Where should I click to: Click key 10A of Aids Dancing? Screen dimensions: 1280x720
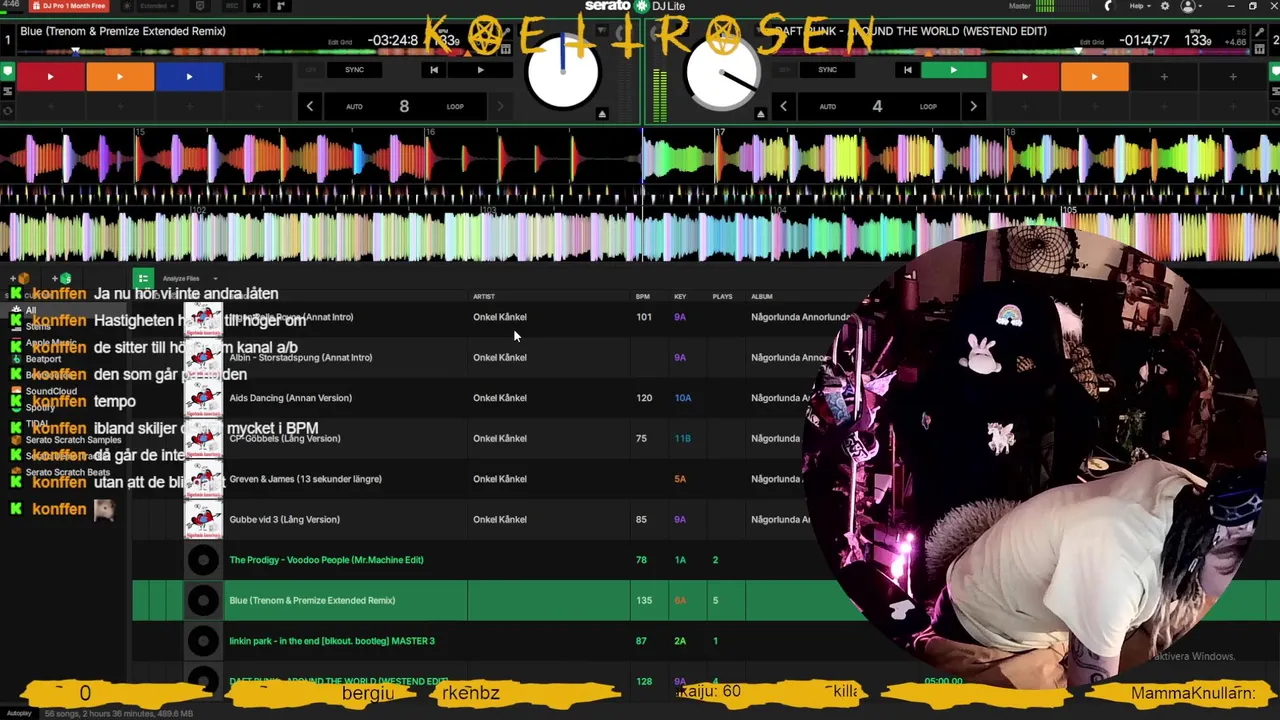[x=682, y=398]
